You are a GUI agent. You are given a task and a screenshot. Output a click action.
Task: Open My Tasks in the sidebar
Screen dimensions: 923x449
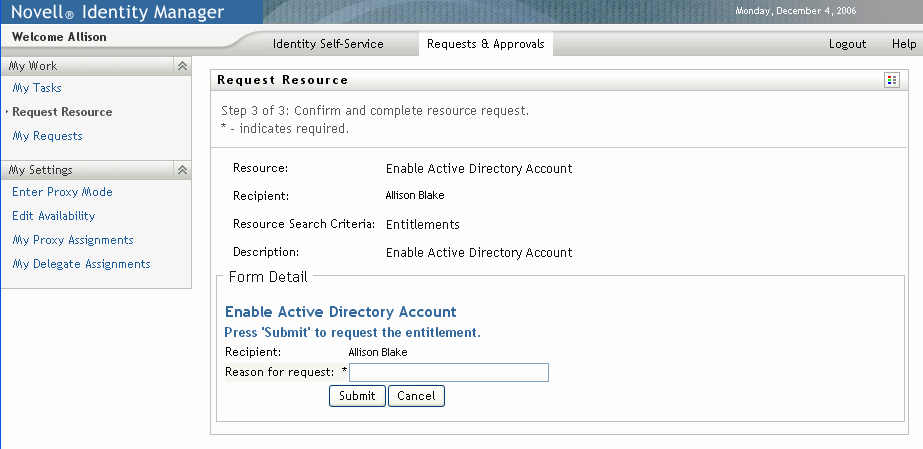[x=37, y=88]
